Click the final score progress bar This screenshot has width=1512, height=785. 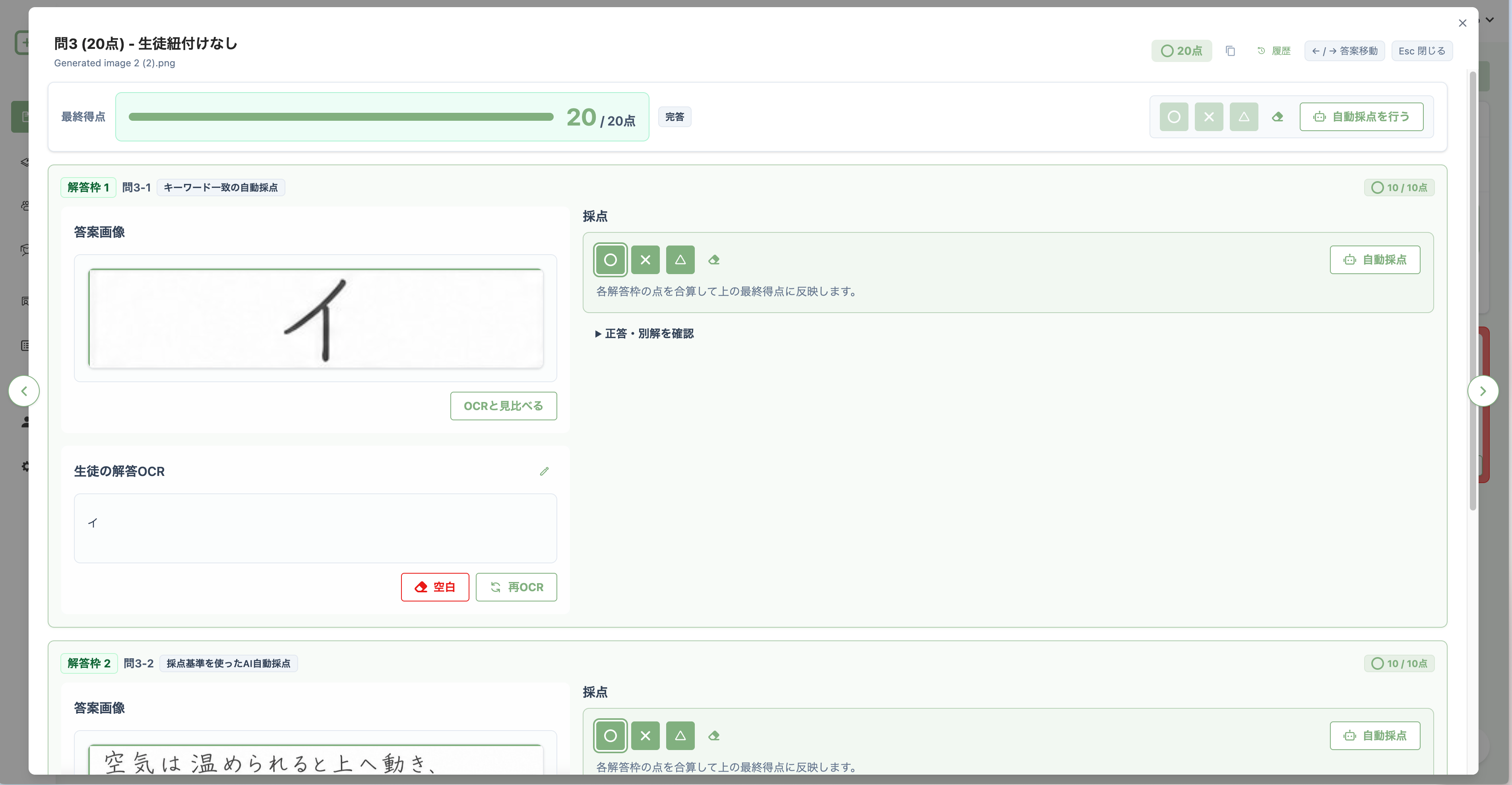[x=341, y=117]
